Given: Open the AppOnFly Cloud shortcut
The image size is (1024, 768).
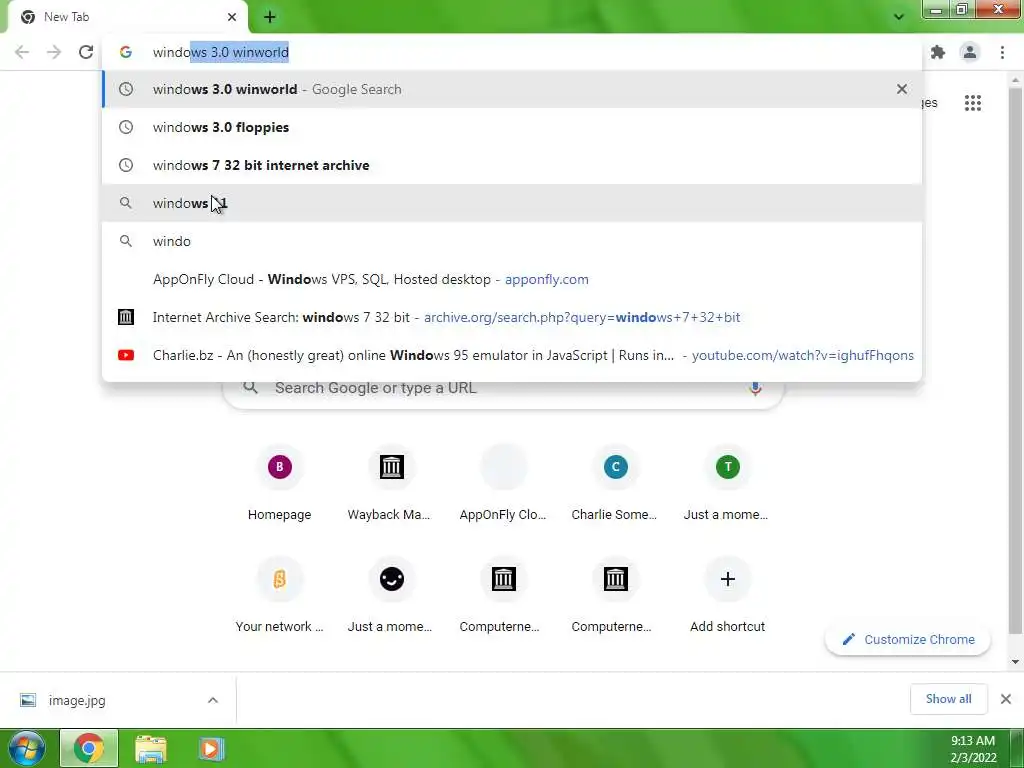Looking at the screenshot, I should click(x=503, y=483).
